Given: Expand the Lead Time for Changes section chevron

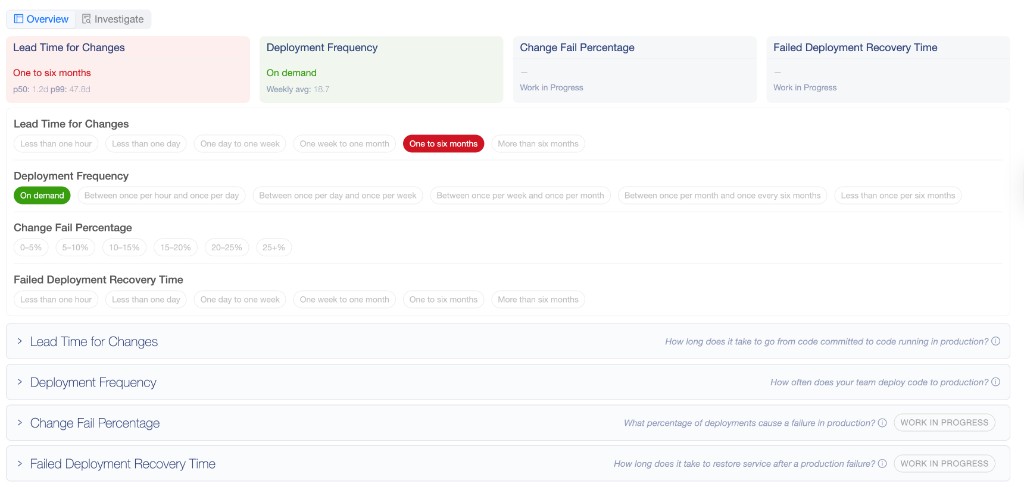Looking at the screenshot, I should [x=20, y=341].
